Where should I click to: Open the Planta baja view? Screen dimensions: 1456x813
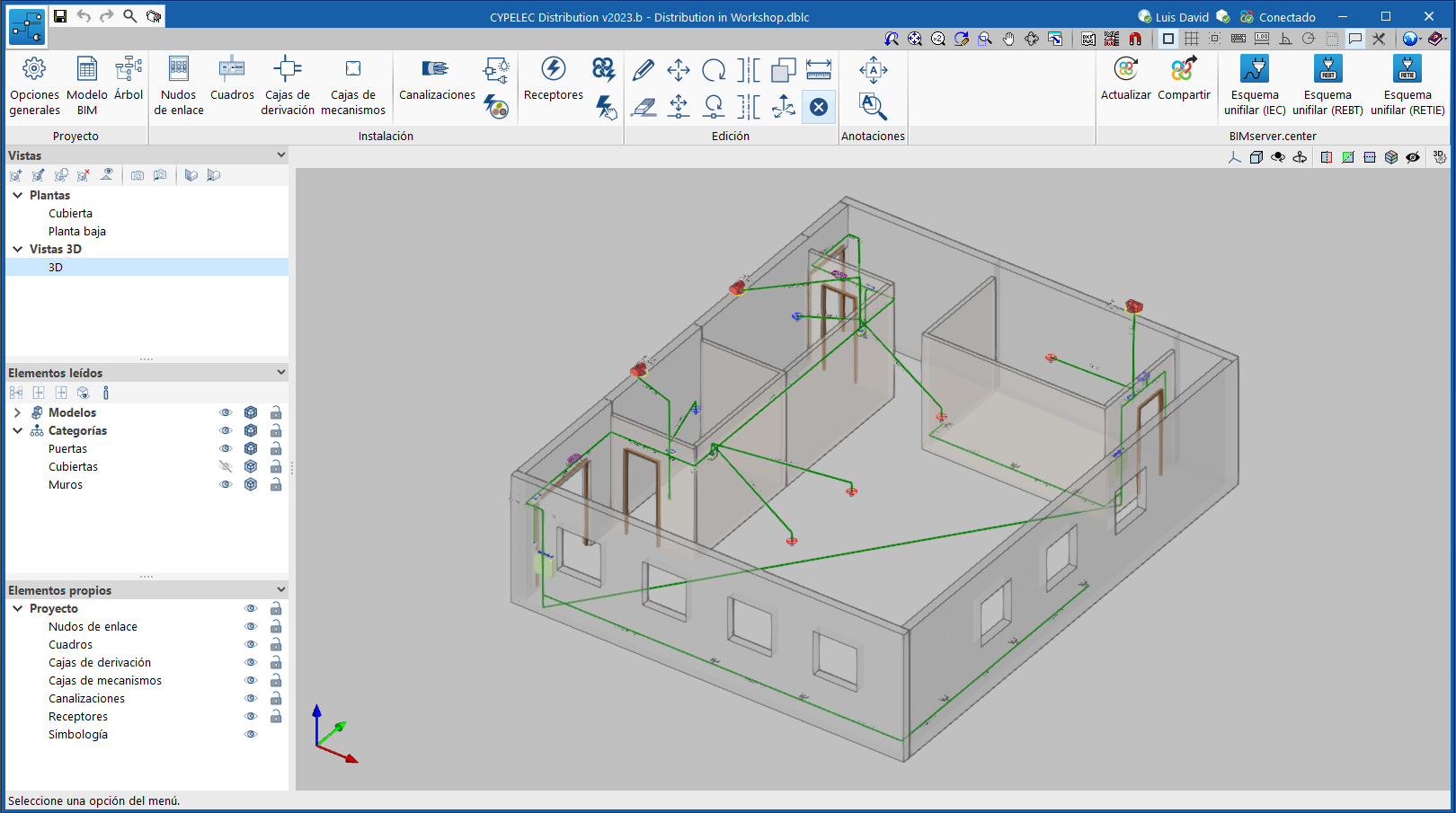pos(77,232)
